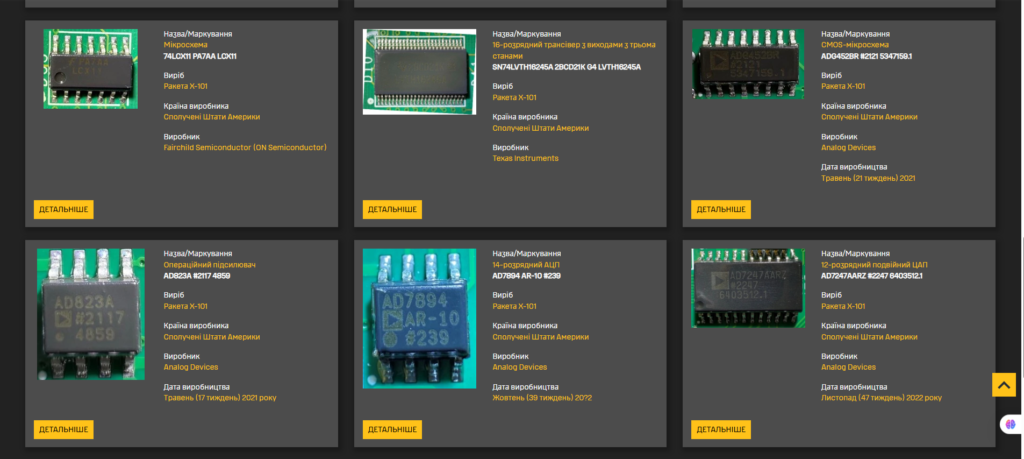The height and width of the screenshot is (459, 1024).
Task: Click marking text '74LCX11 PA7AA LCX11'
Action: coord(200,57)
